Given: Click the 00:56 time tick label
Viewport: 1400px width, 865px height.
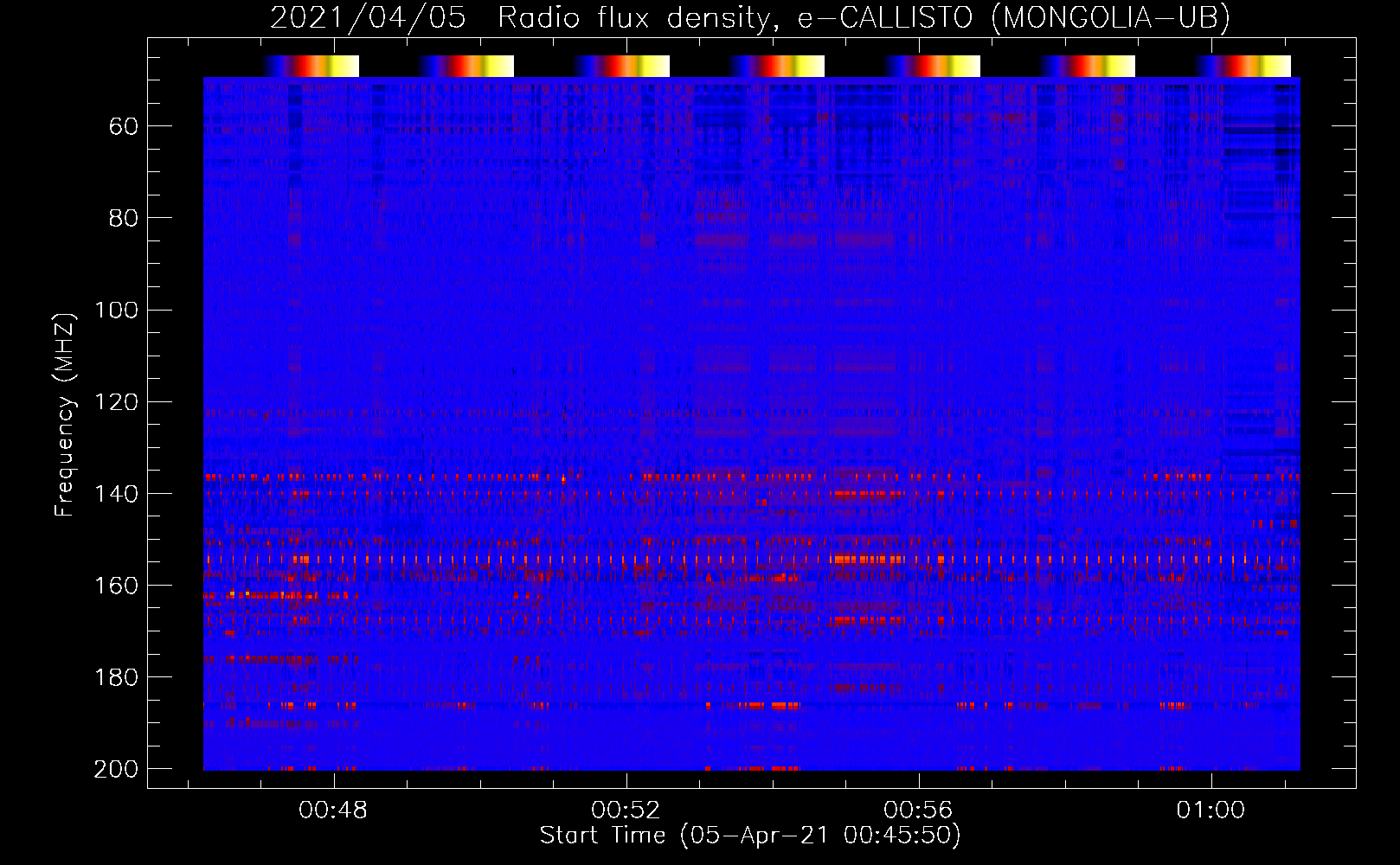Looking at the screenshot, I should pyautogui.click(x=918, y=811).
